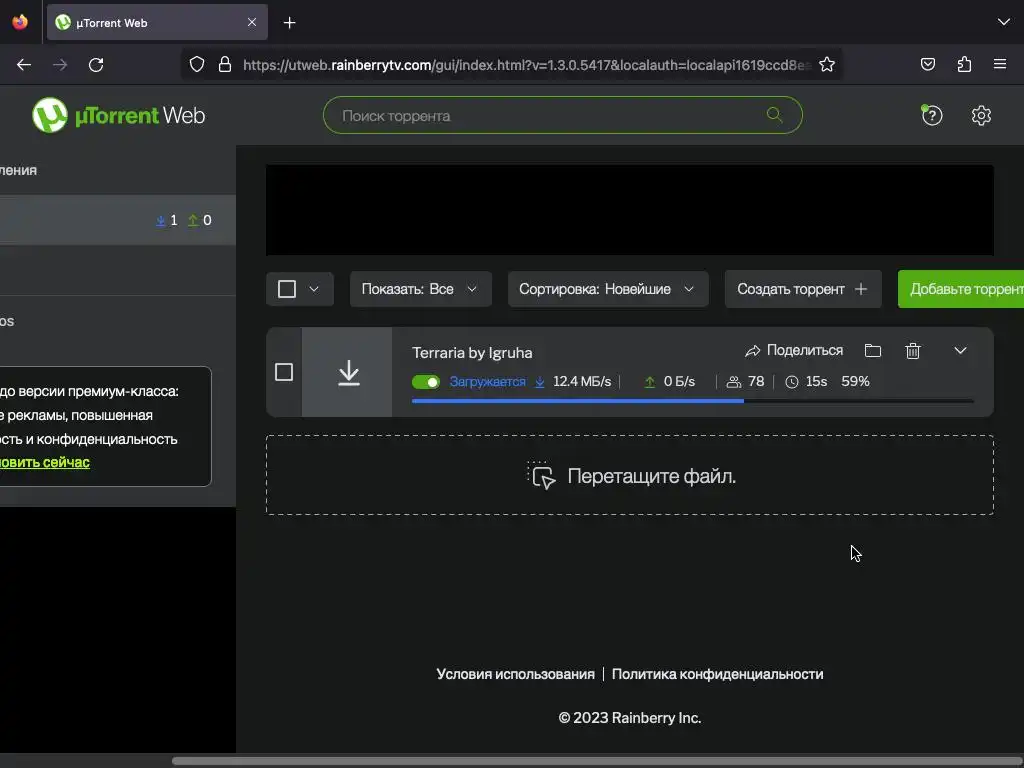The image size is (1024, 768).
Task: Click © 2023 Rainberry Inc. text
Action: [630, 718]
